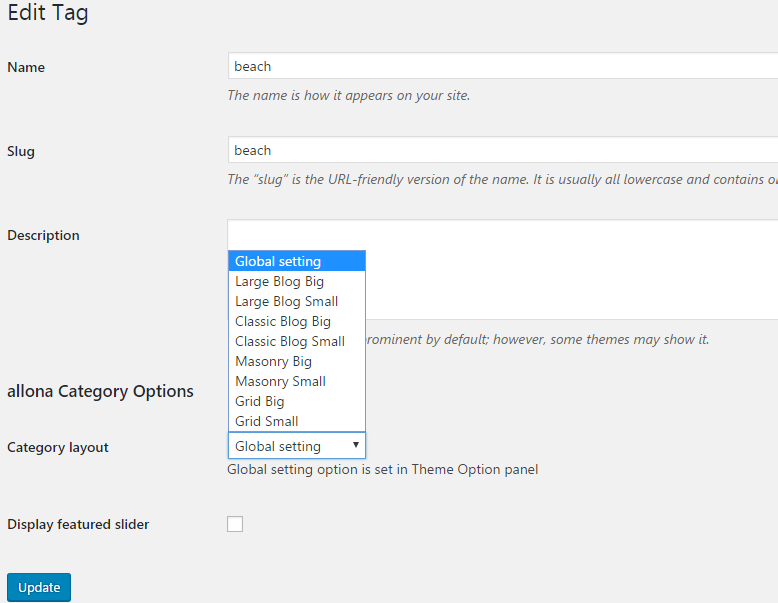Select highlighted Global setting option in list
Viewport: 778px width, 603px height.
pyautogui.click(x=296, y=261)
